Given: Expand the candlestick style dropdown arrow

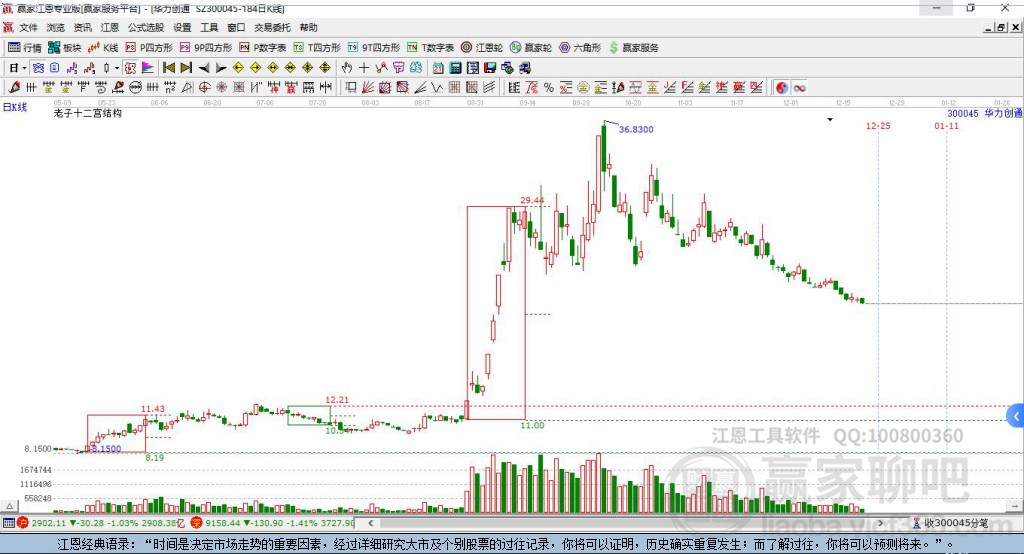Looking at the screenshot, I should pos(117,68).
